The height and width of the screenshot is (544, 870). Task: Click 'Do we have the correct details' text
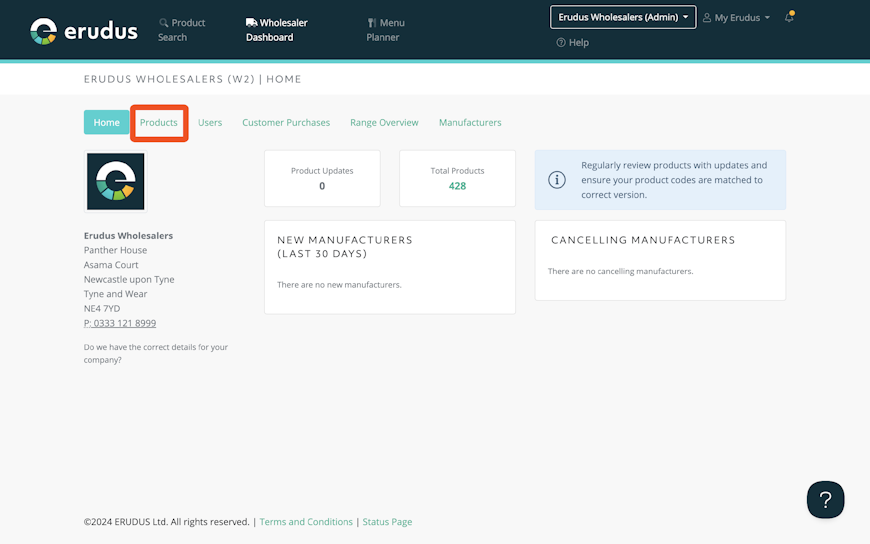point(156,354)
